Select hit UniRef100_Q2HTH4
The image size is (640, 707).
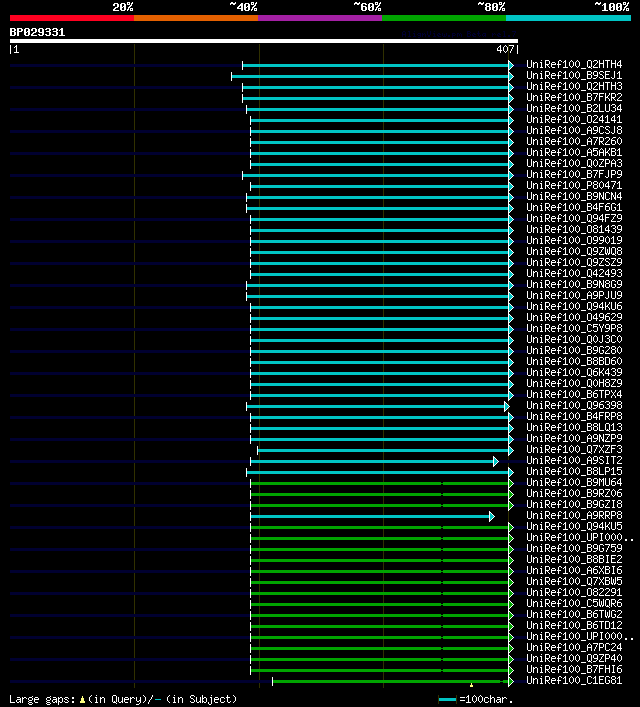tap(574, 64)
